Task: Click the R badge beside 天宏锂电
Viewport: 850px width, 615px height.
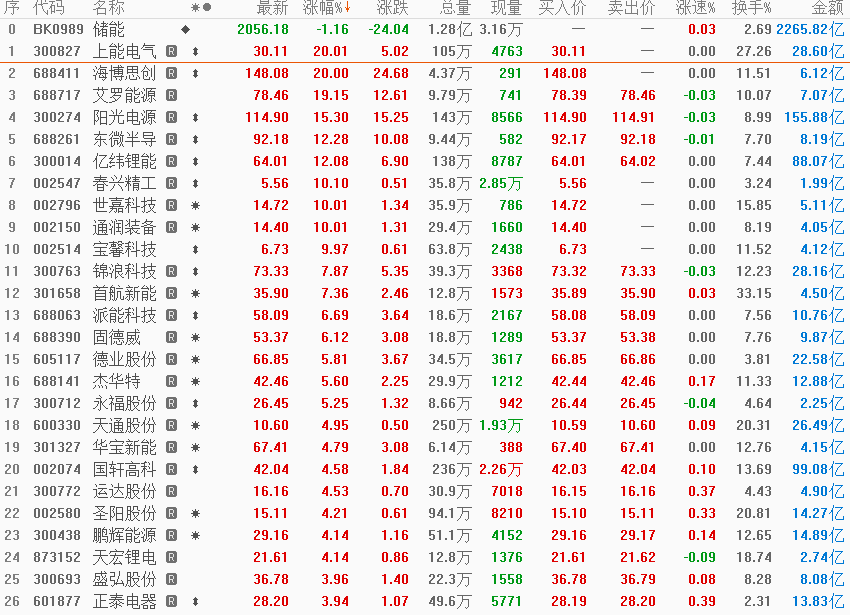Action: point(172,557)
